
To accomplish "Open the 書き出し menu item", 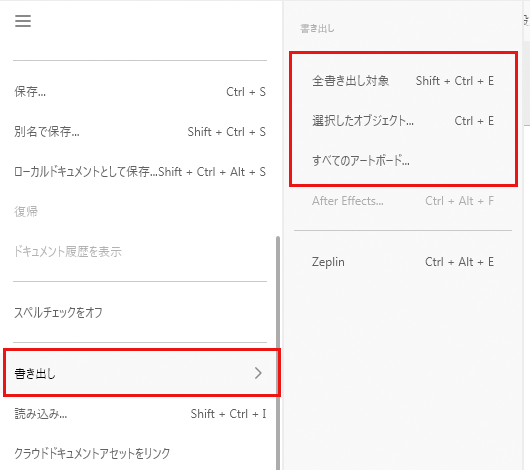I will pyautogui.click(x=142, y=373).
